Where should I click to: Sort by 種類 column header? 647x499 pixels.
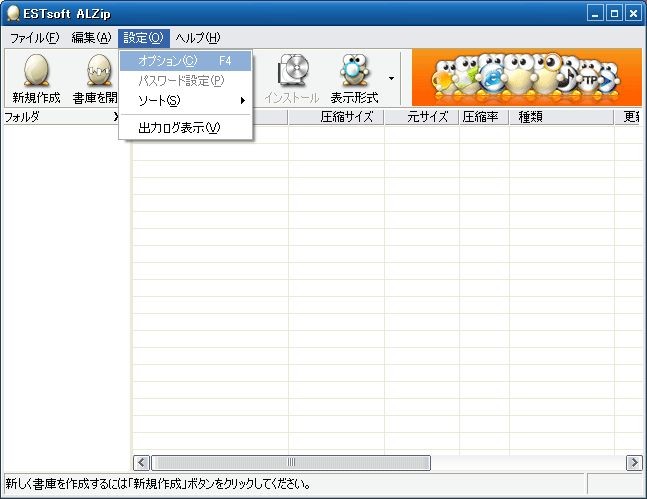coord(562,117)
